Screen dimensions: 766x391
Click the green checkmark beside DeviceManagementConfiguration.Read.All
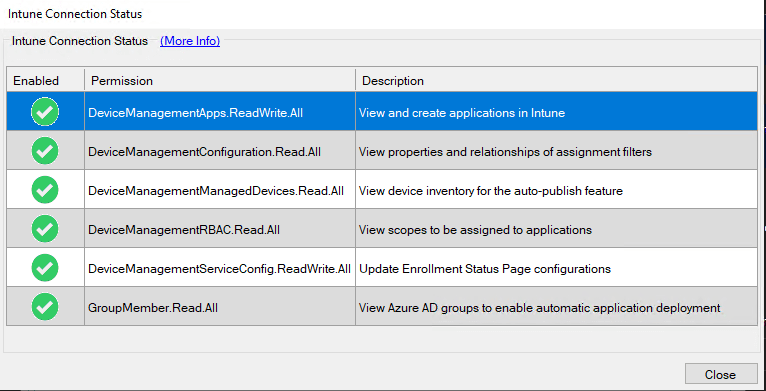coord(45,151)
